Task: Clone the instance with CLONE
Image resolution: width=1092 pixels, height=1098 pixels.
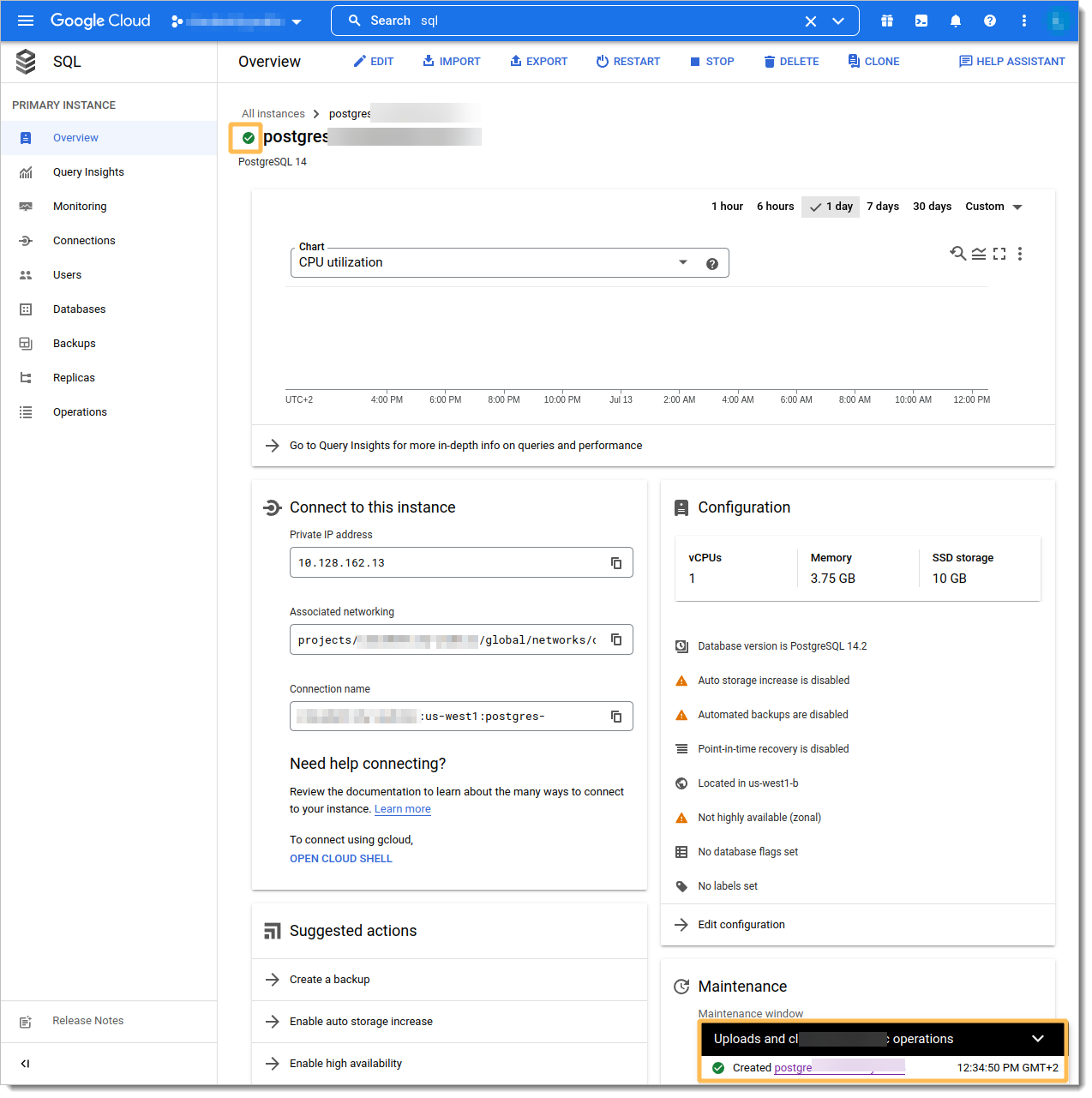Action: [873, 62]
